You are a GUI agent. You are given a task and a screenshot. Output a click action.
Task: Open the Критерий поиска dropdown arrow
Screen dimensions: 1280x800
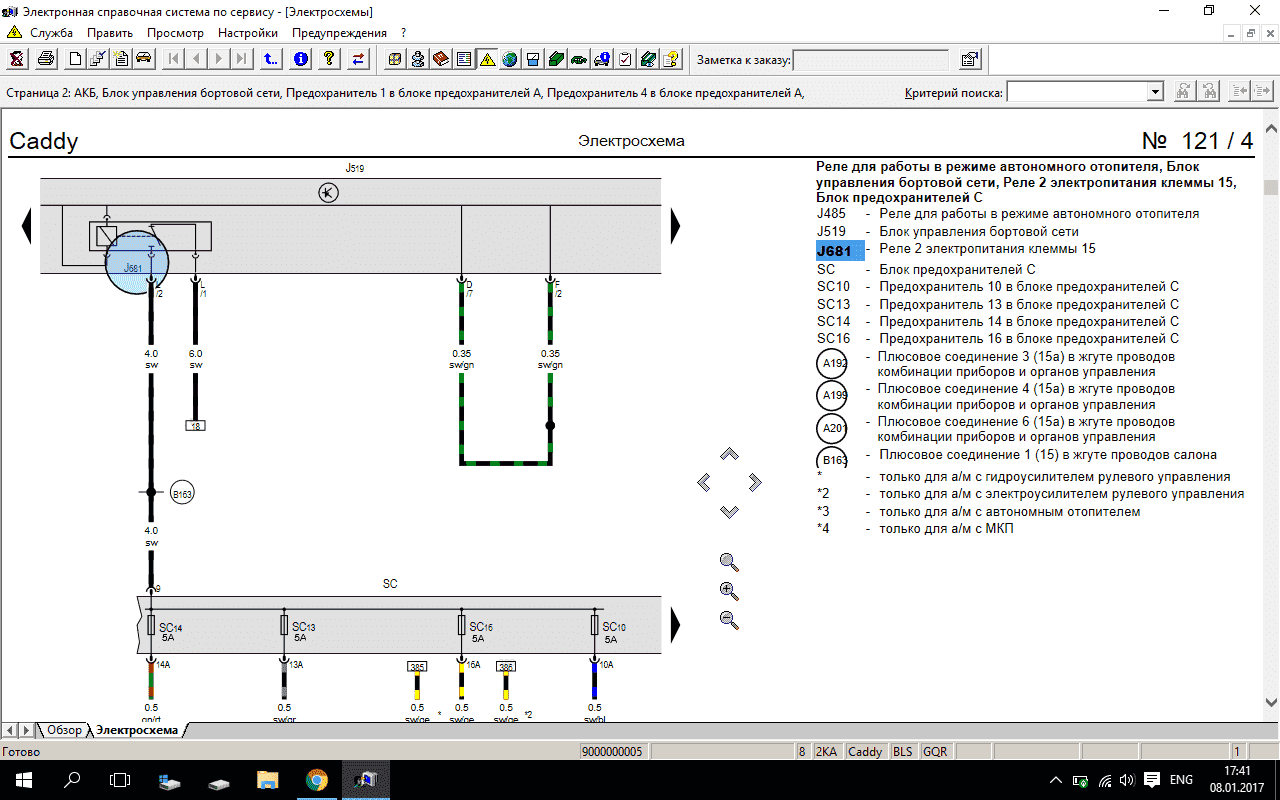pos(1155,92)
